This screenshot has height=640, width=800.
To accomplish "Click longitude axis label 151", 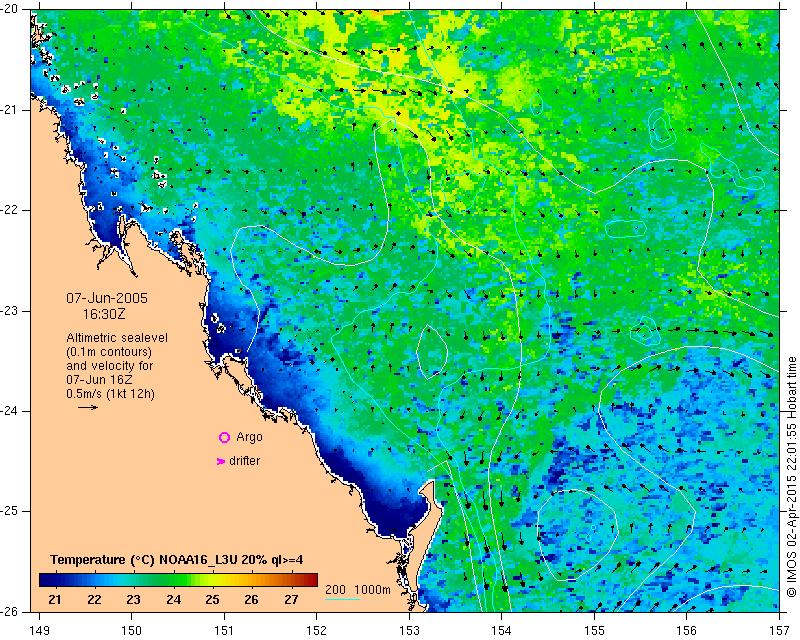I will tap(224, 630).
